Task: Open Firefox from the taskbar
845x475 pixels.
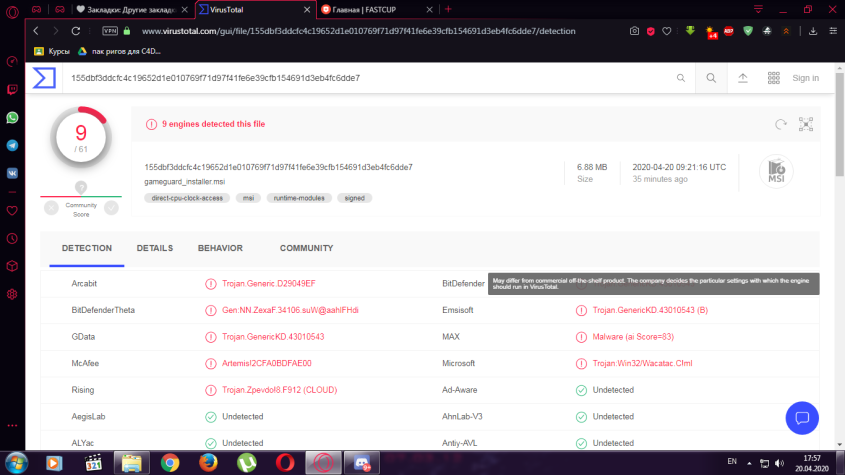Action: (x=208, y=463)
